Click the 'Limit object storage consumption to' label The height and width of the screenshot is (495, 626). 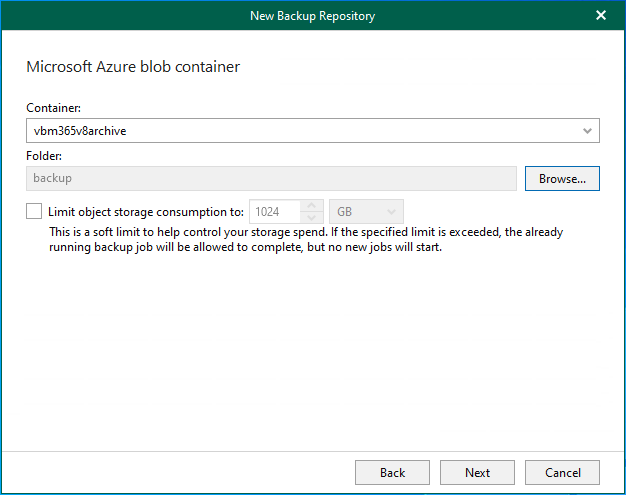(x=146, y=212)
